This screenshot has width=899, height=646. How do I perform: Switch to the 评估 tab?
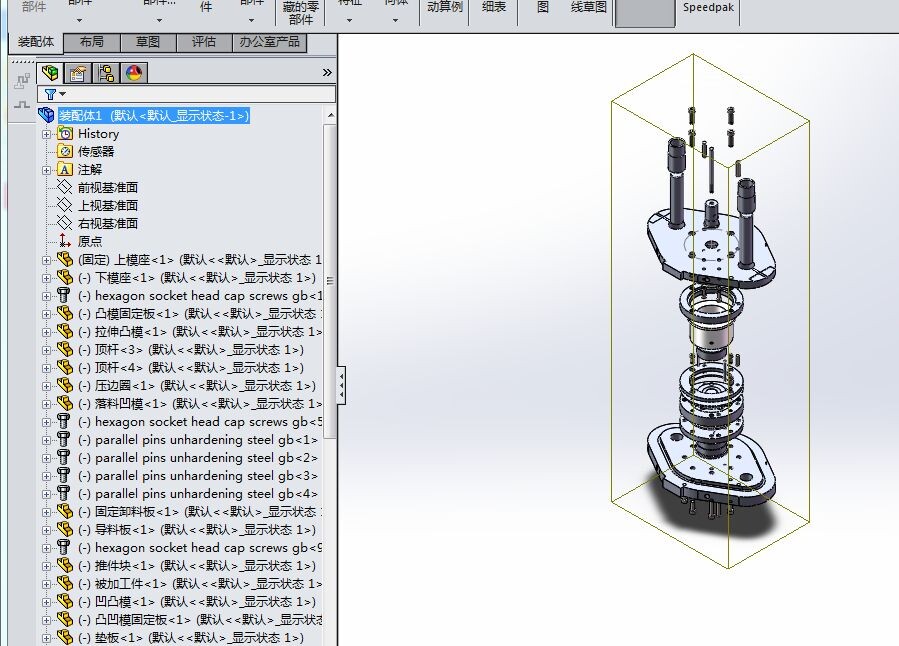point(204,42)
